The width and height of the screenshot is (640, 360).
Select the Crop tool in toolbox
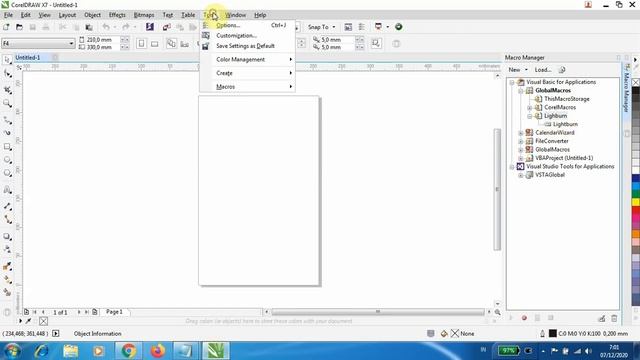click(x=7, y=89)
